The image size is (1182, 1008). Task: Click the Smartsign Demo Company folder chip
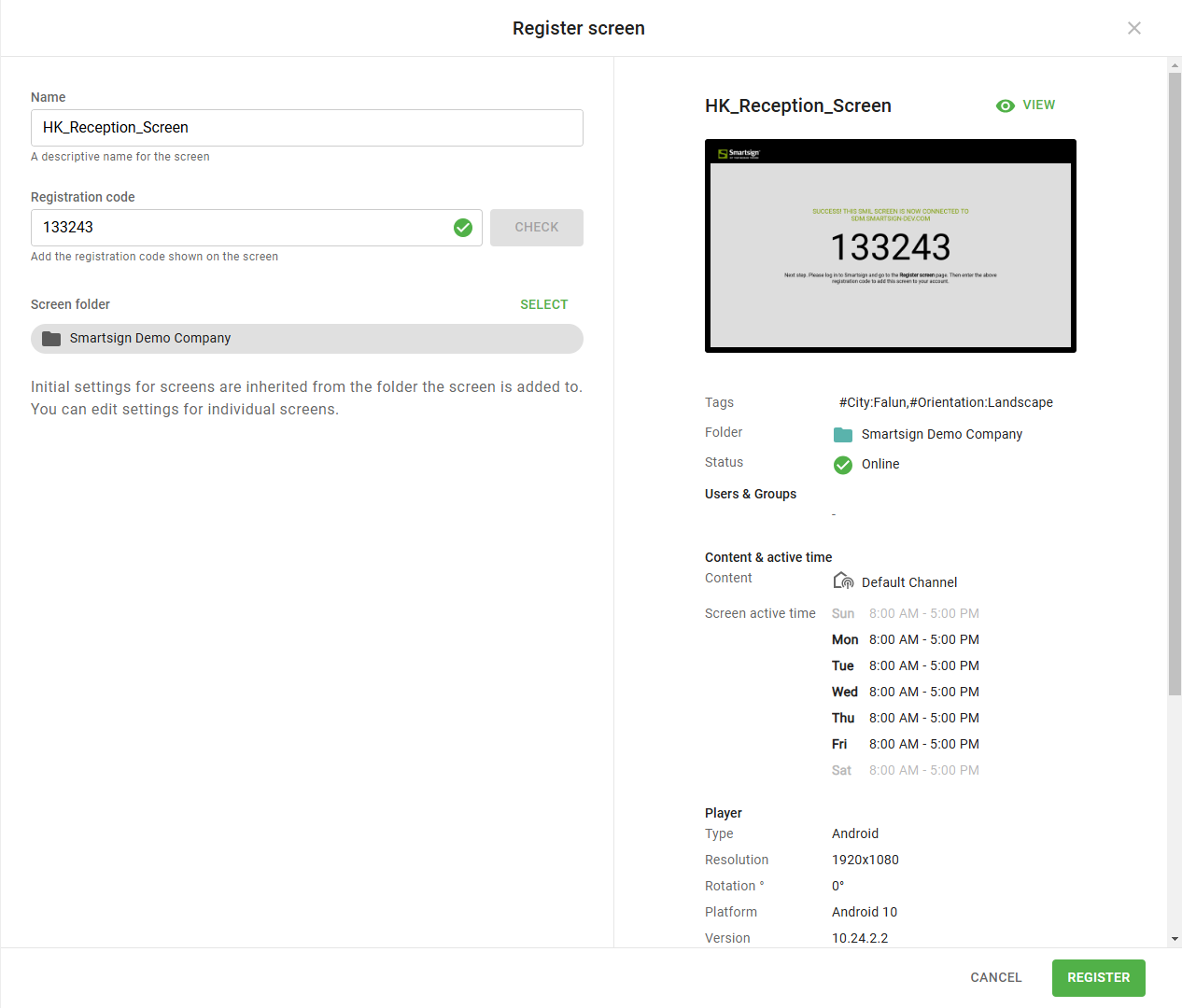[307, 339]
